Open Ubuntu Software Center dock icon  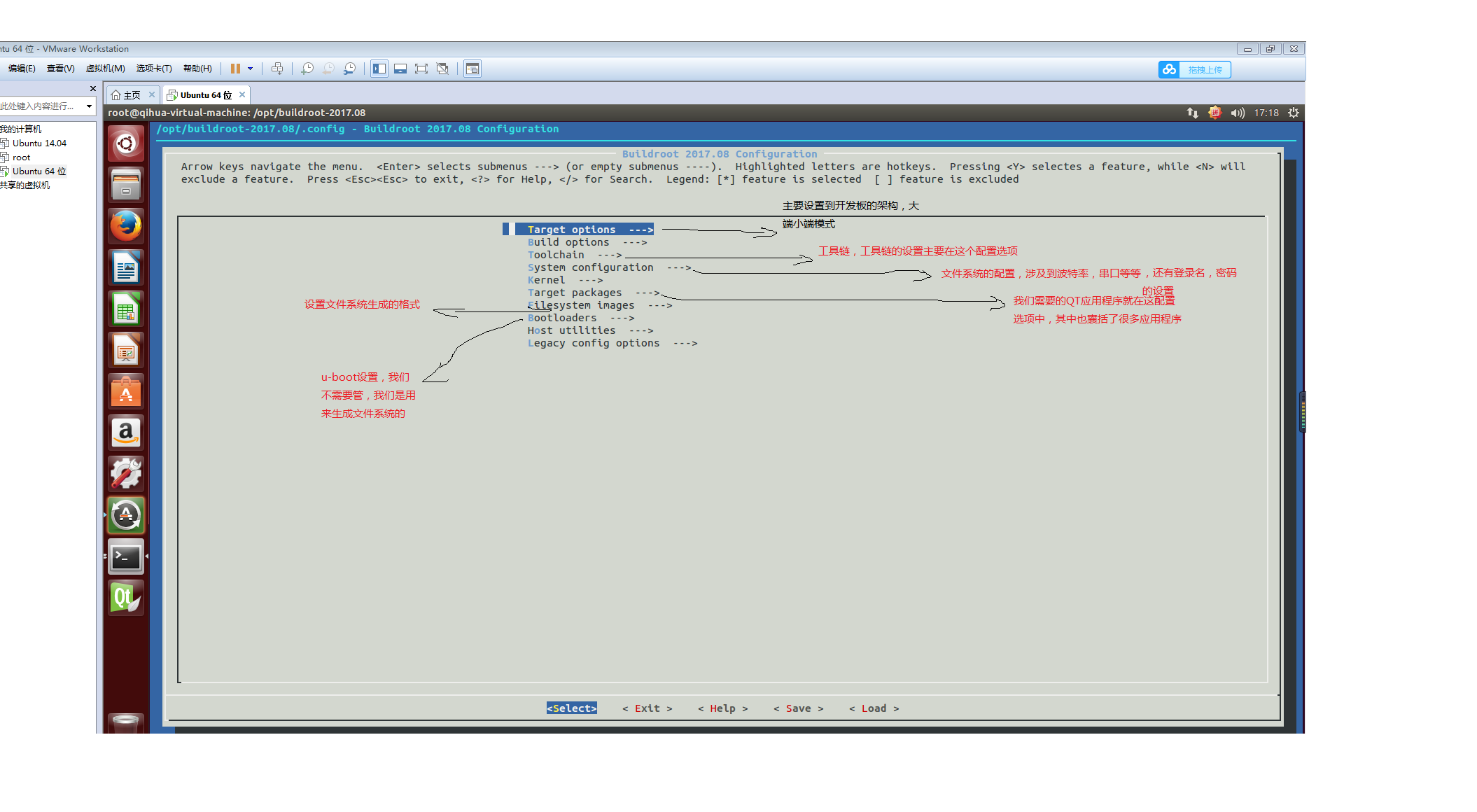126,391
